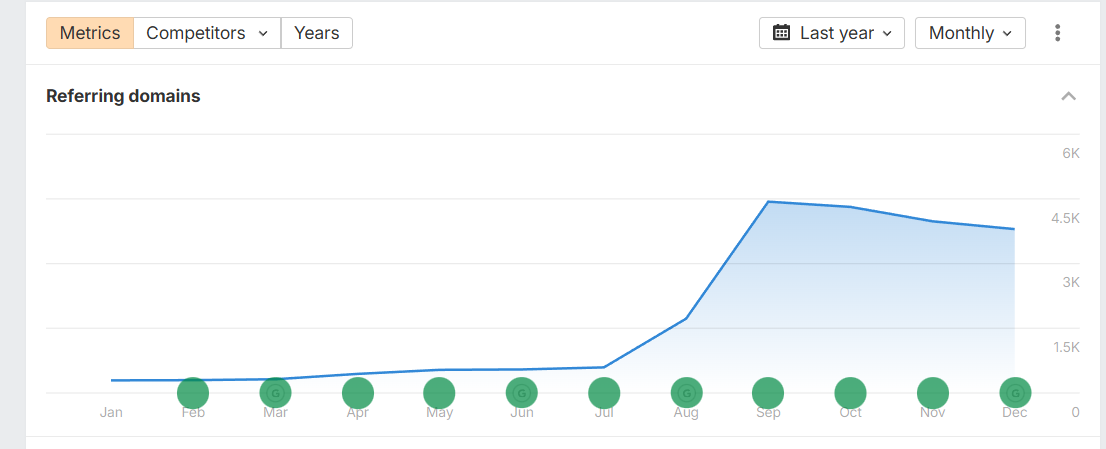Open the Google update marker above Aug
This screenshot has height=449, width=1106.
pyautogui.click(x=686, y=393)
